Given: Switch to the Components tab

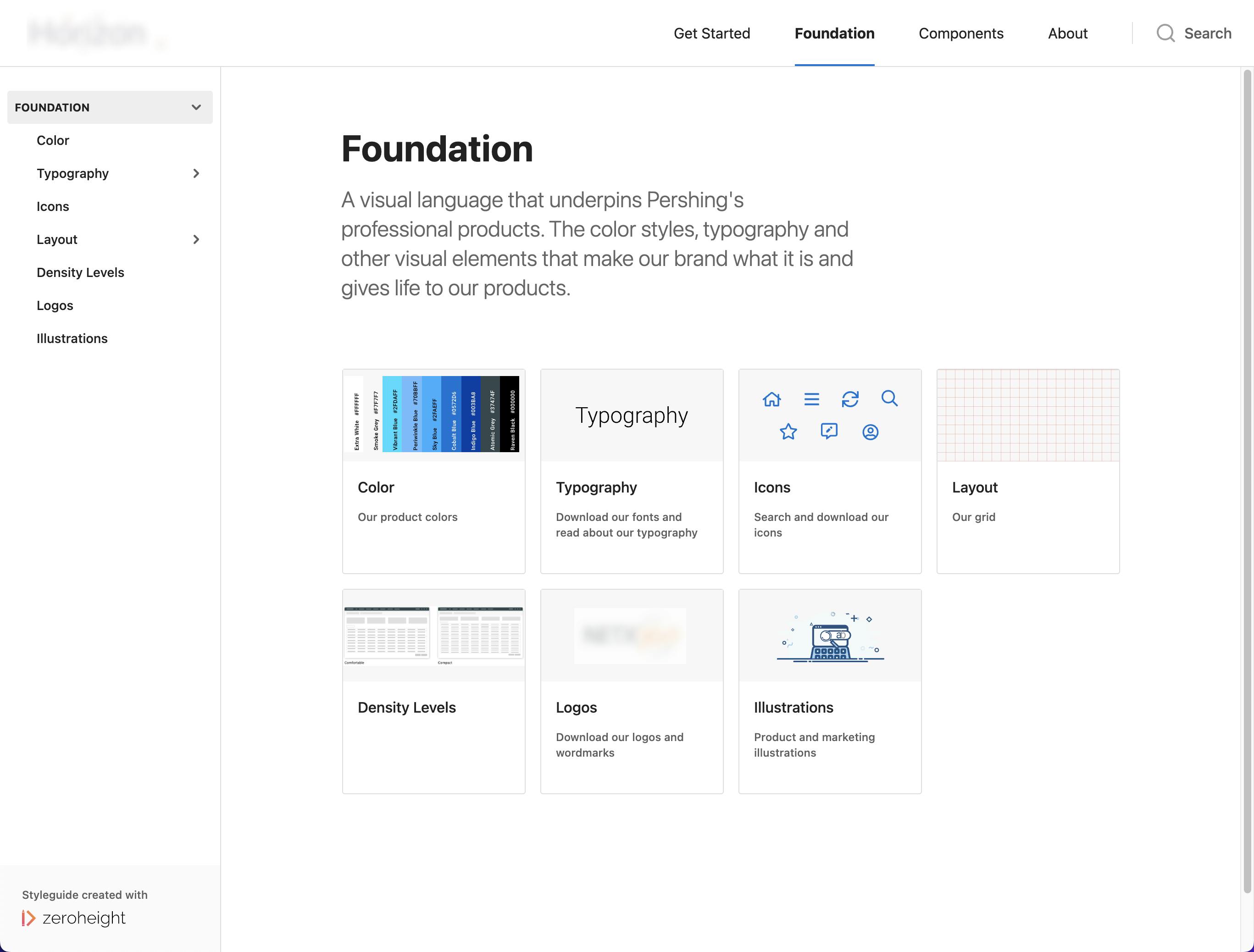Looking at the screenshot, I should [961, 33].
